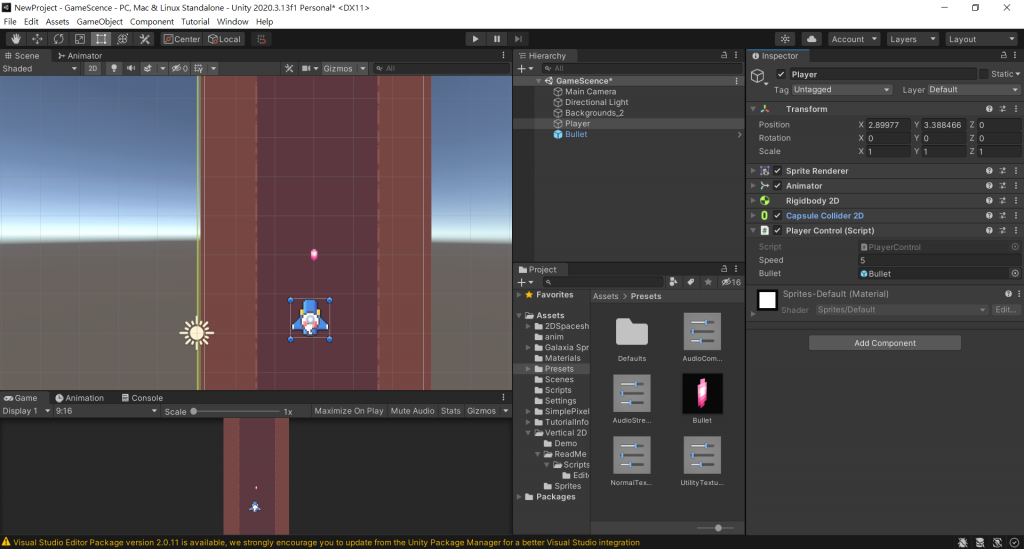Select the Rect tool

(x=101, y=39)
